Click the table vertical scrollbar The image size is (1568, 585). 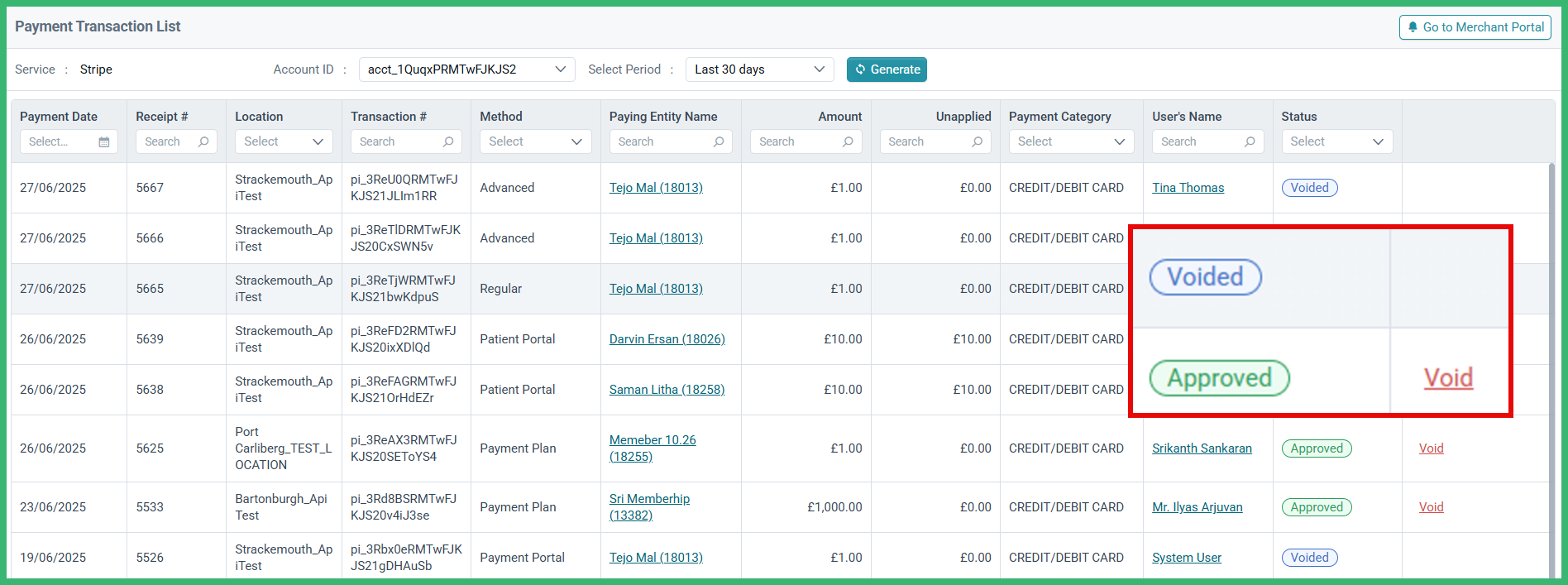point(1551,371)
